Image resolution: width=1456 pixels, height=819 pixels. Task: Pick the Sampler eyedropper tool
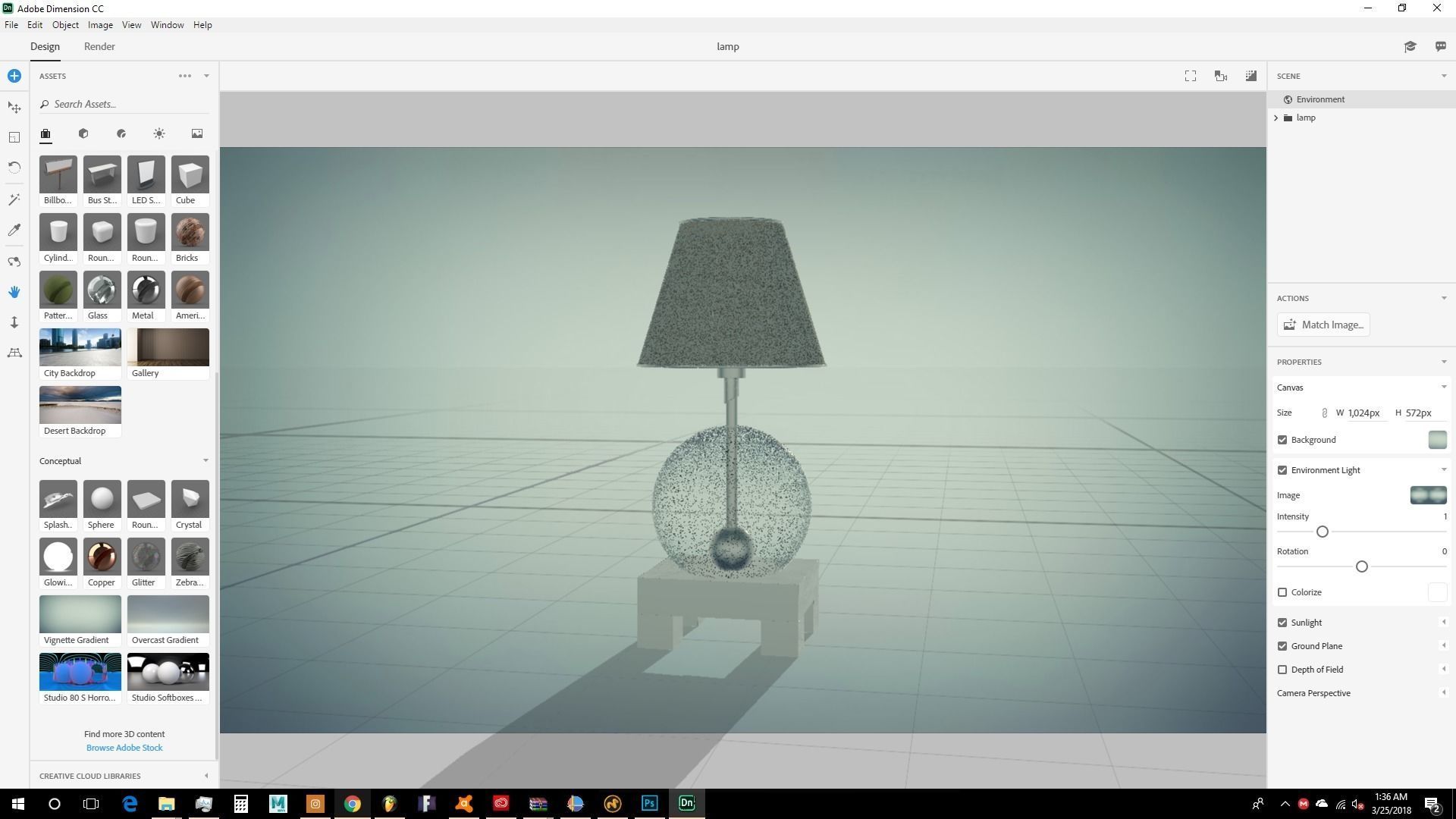(x=14, y=230)
